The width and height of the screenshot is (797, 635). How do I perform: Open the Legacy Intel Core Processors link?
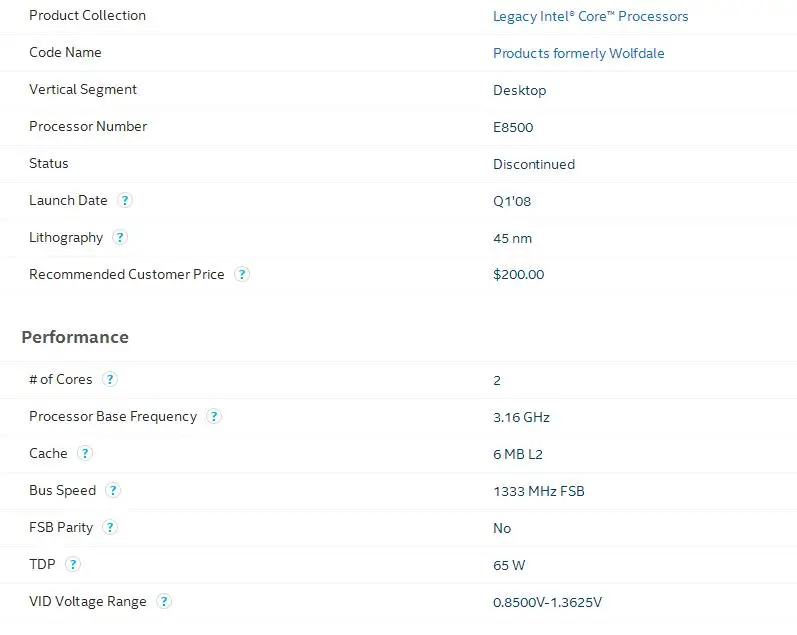tap(590, 16)
